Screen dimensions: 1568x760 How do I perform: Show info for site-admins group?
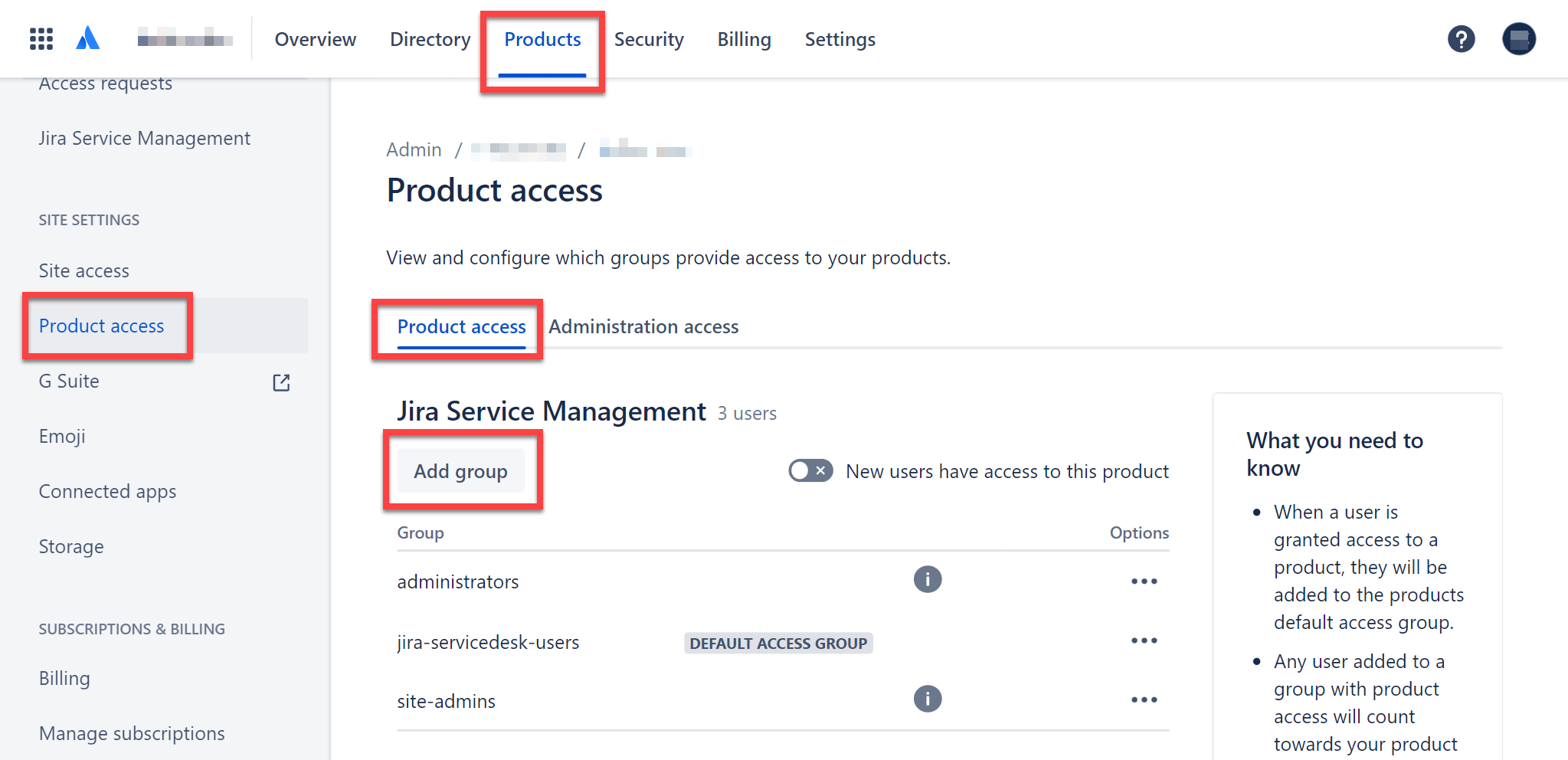pos(927,699)
